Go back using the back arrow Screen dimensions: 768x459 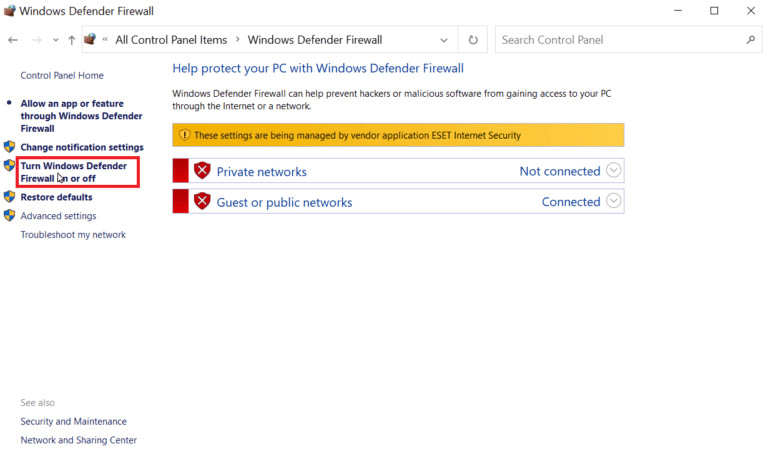coord(13,40)
